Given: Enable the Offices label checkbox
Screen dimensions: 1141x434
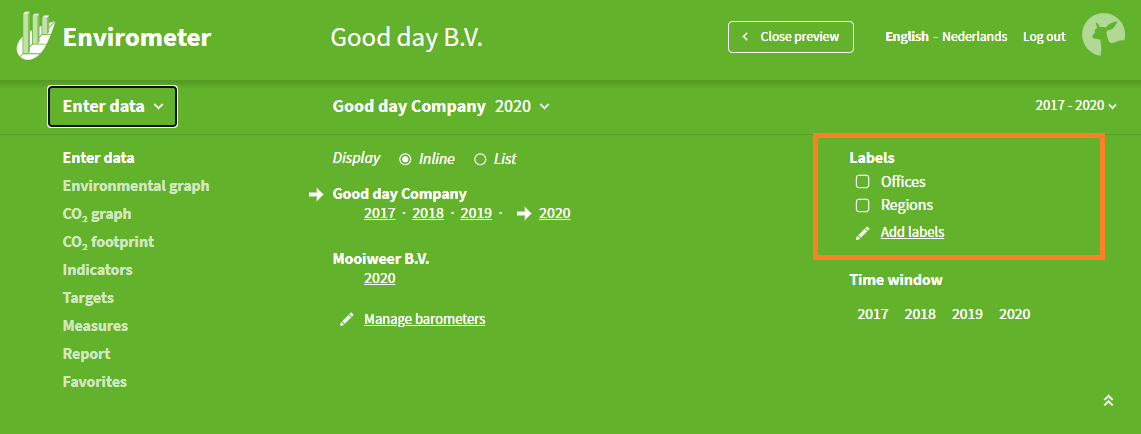Looking at the screenshot, I should tap(862, 181).
